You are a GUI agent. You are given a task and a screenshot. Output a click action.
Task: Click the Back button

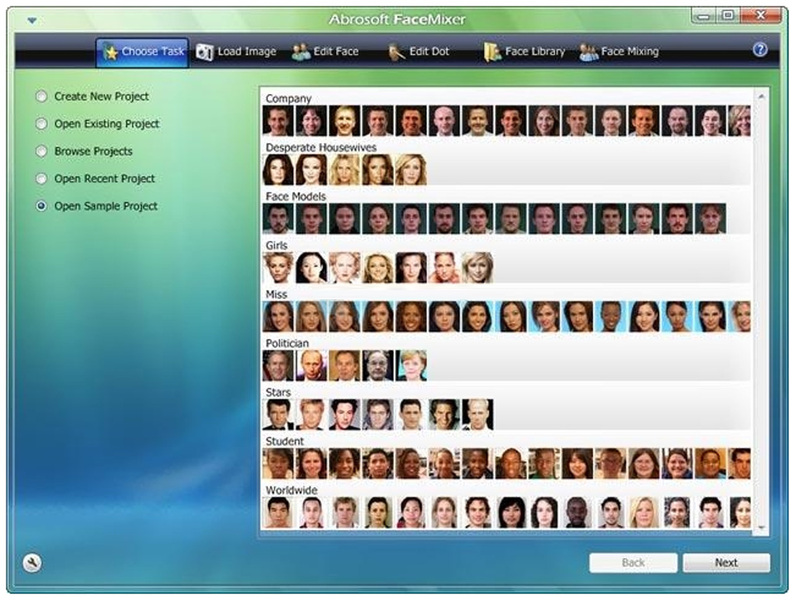[x=633, y=563]
